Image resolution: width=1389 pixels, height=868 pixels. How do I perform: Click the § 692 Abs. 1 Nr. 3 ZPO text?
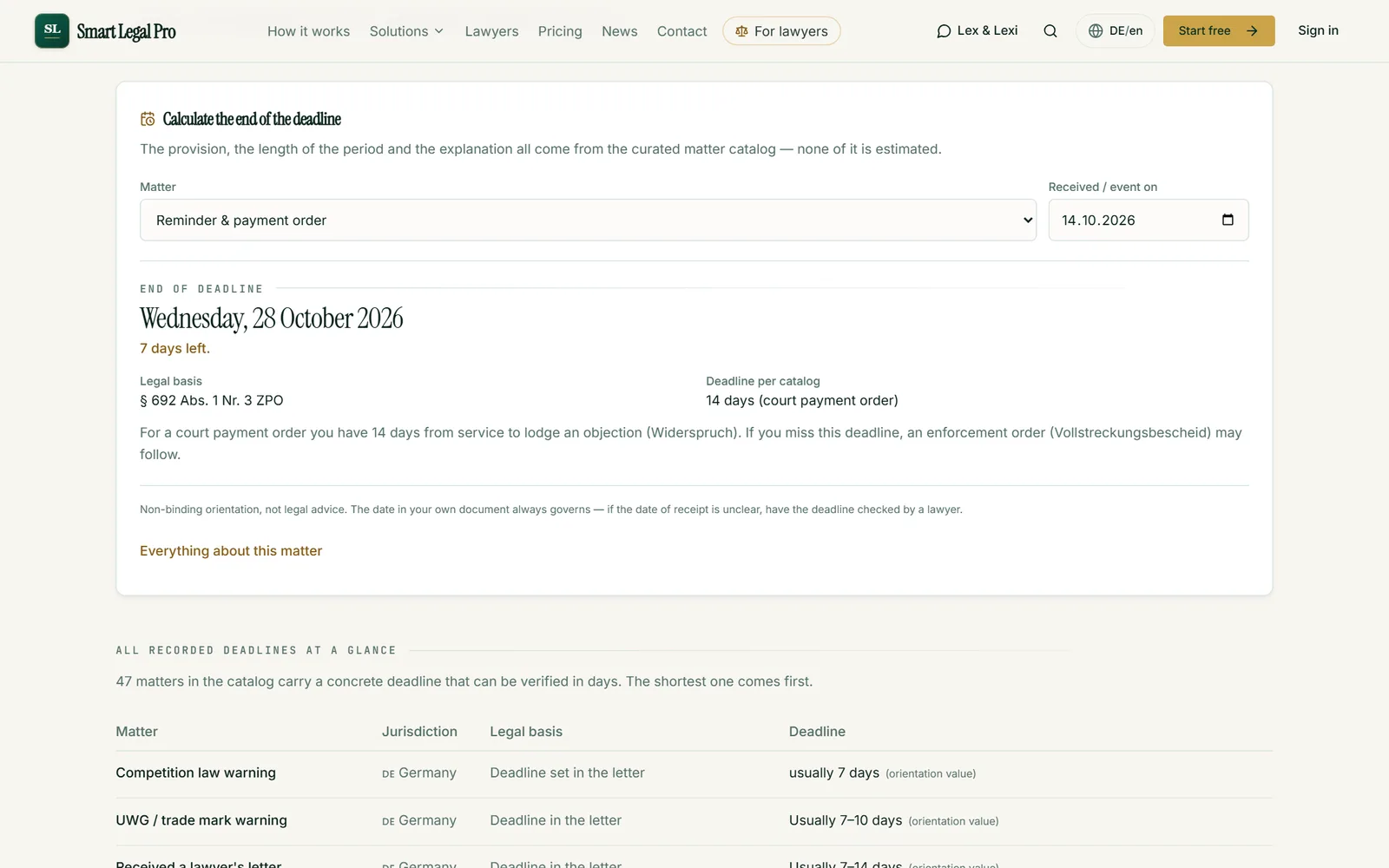coord(212,400)
